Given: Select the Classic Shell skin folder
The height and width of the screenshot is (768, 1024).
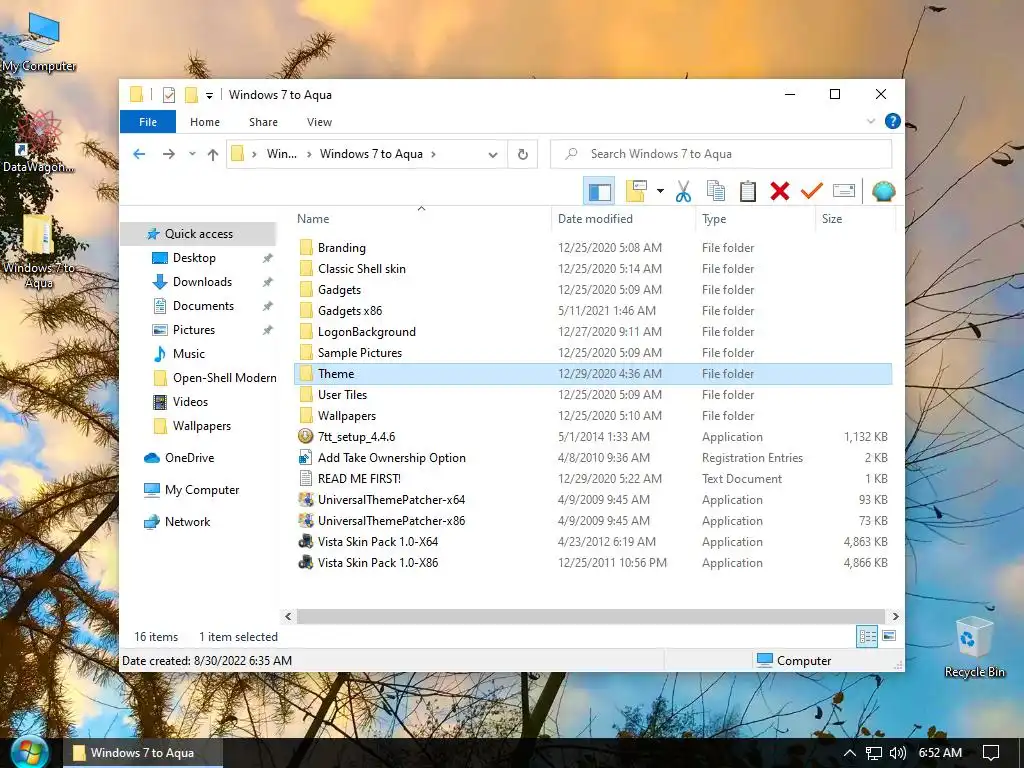Looking at the screenshot, I should (x=361, y=269).
